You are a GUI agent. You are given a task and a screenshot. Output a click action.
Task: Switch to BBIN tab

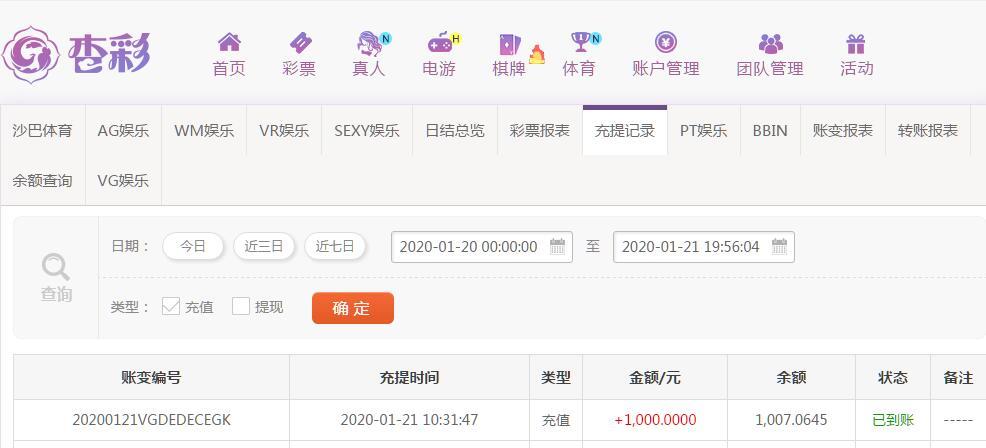coord(770,131)
